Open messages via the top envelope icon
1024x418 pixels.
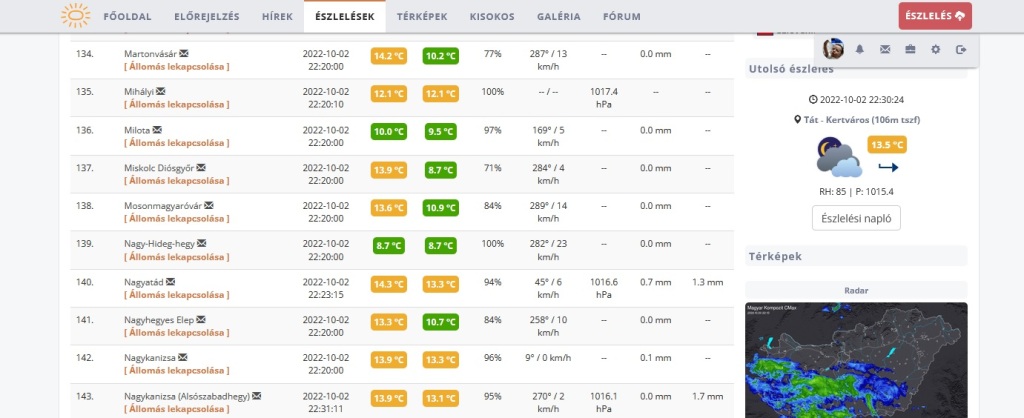tap(885, 49)
